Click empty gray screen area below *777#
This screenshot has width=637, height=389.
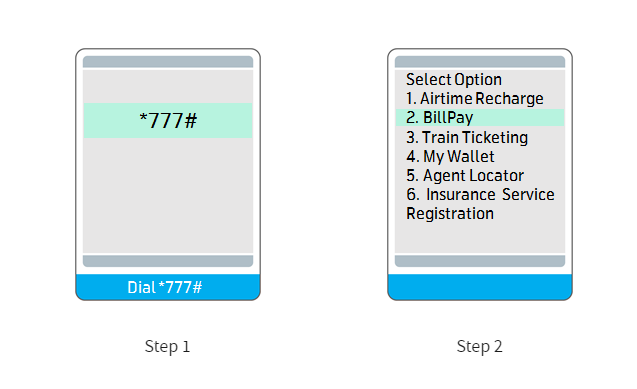168,196
